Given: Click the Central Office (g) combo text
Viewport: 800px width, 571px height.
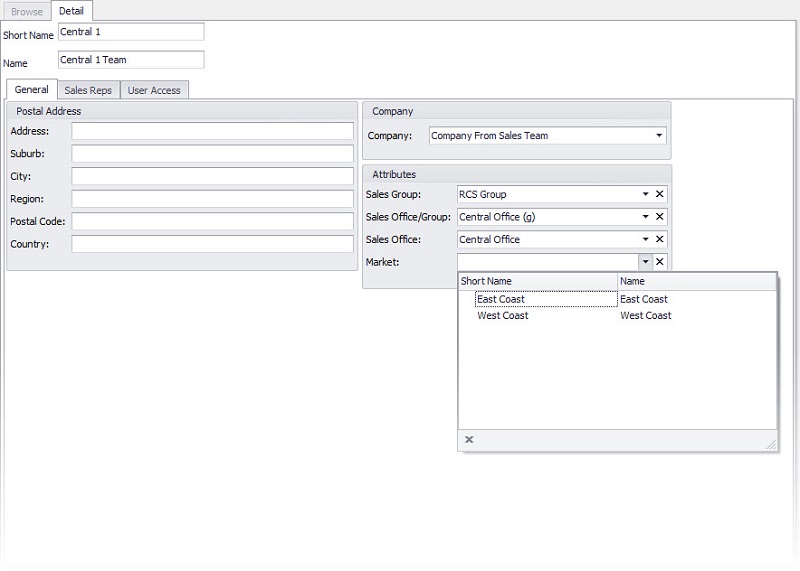Looking at the screenshot, I should click(497, 217).
